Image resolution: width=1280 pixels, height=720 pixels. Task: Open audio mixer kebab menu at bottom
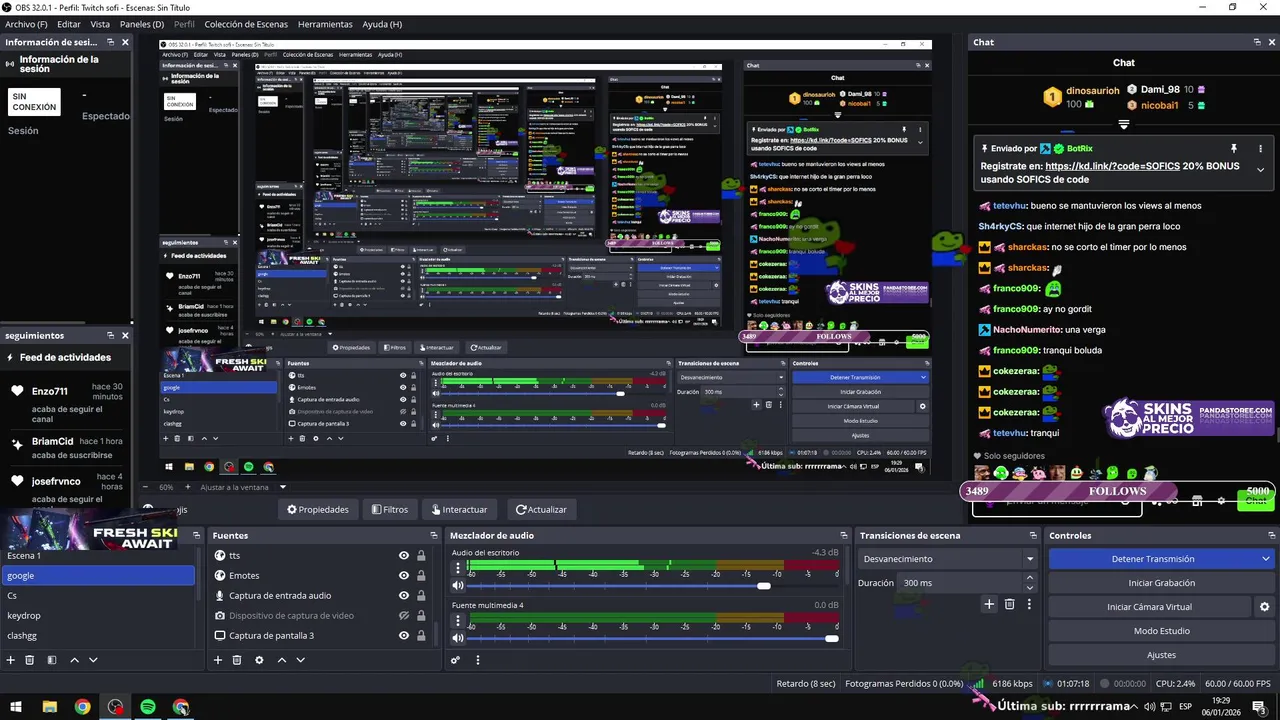pyautogui.click(x=478, y=660)
